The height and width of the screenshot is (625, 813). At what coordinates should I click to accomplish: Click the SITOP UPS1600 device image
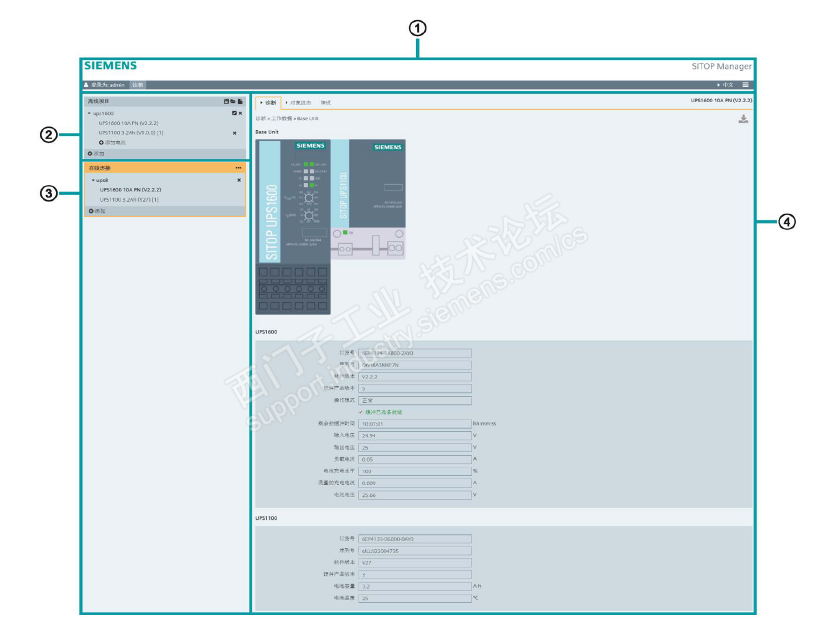click(293, 227)
